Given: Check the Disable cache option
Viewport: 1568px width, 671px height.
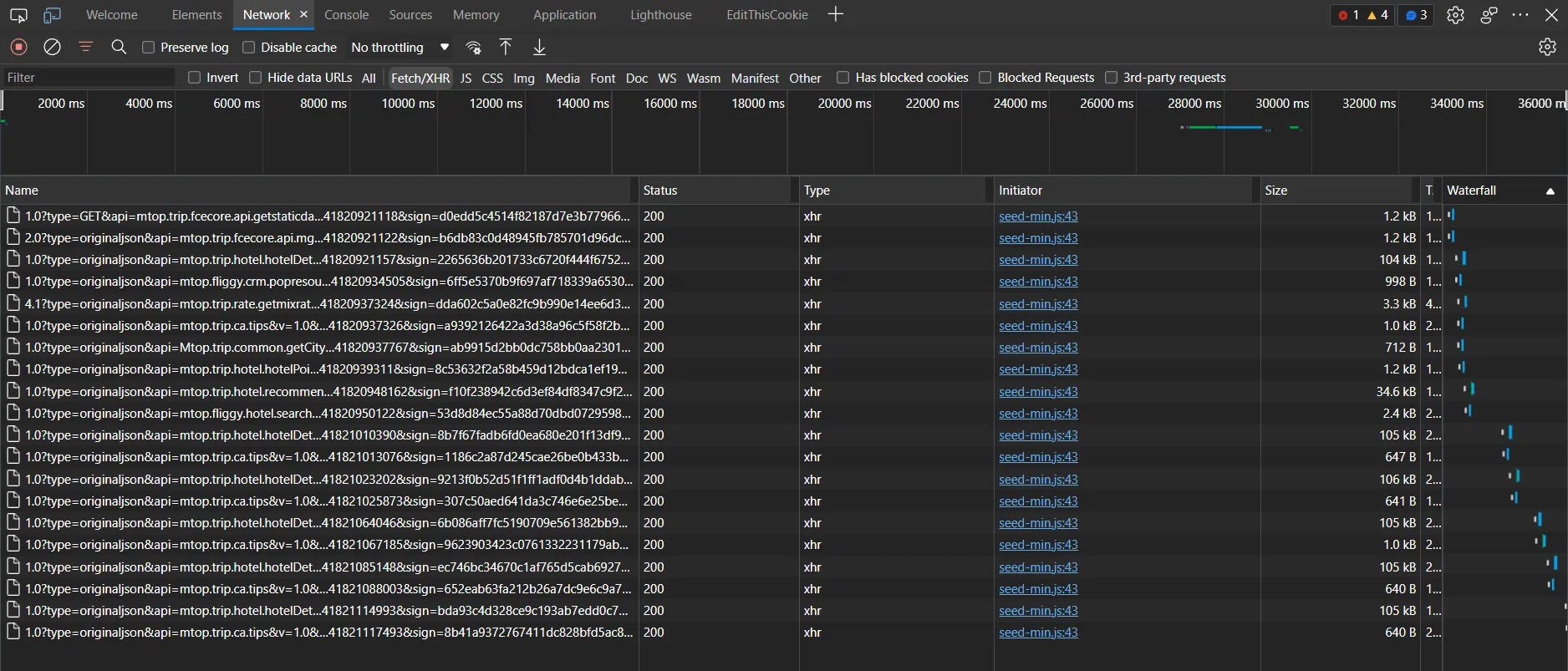Looking at the screenshot, I should pos(249,48).
